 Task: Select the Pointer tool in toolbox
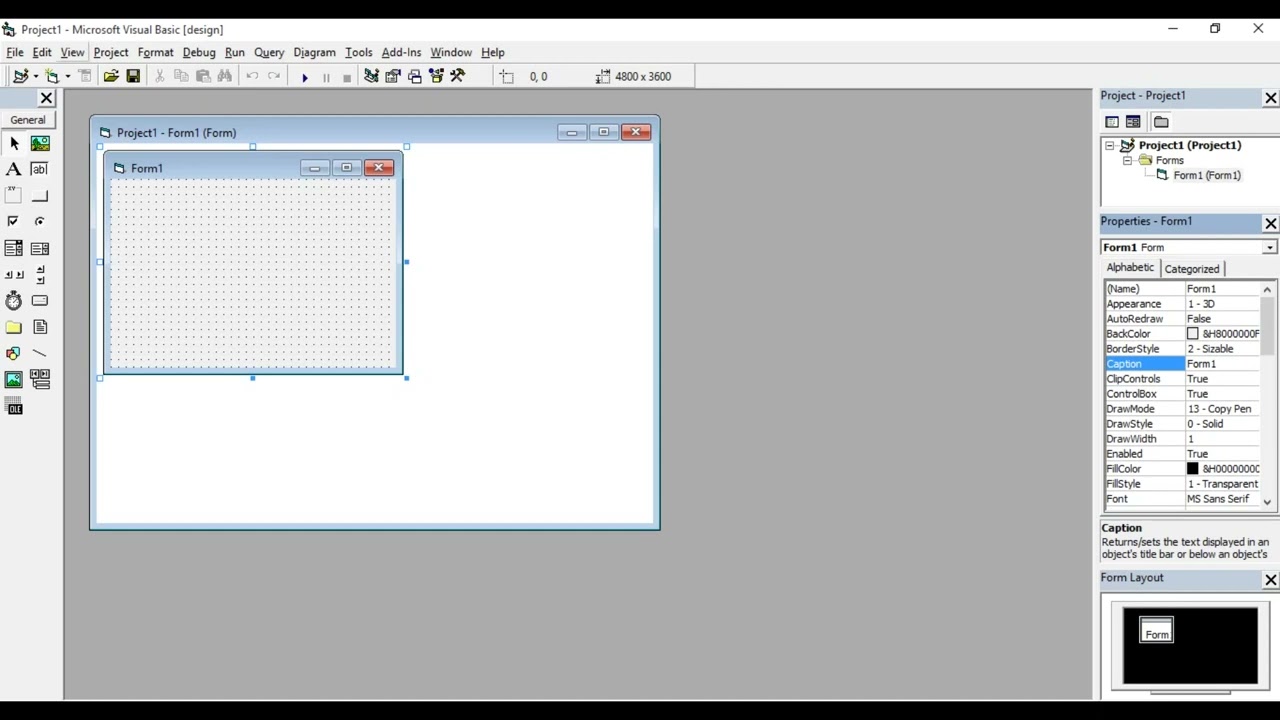pos(14,144)
